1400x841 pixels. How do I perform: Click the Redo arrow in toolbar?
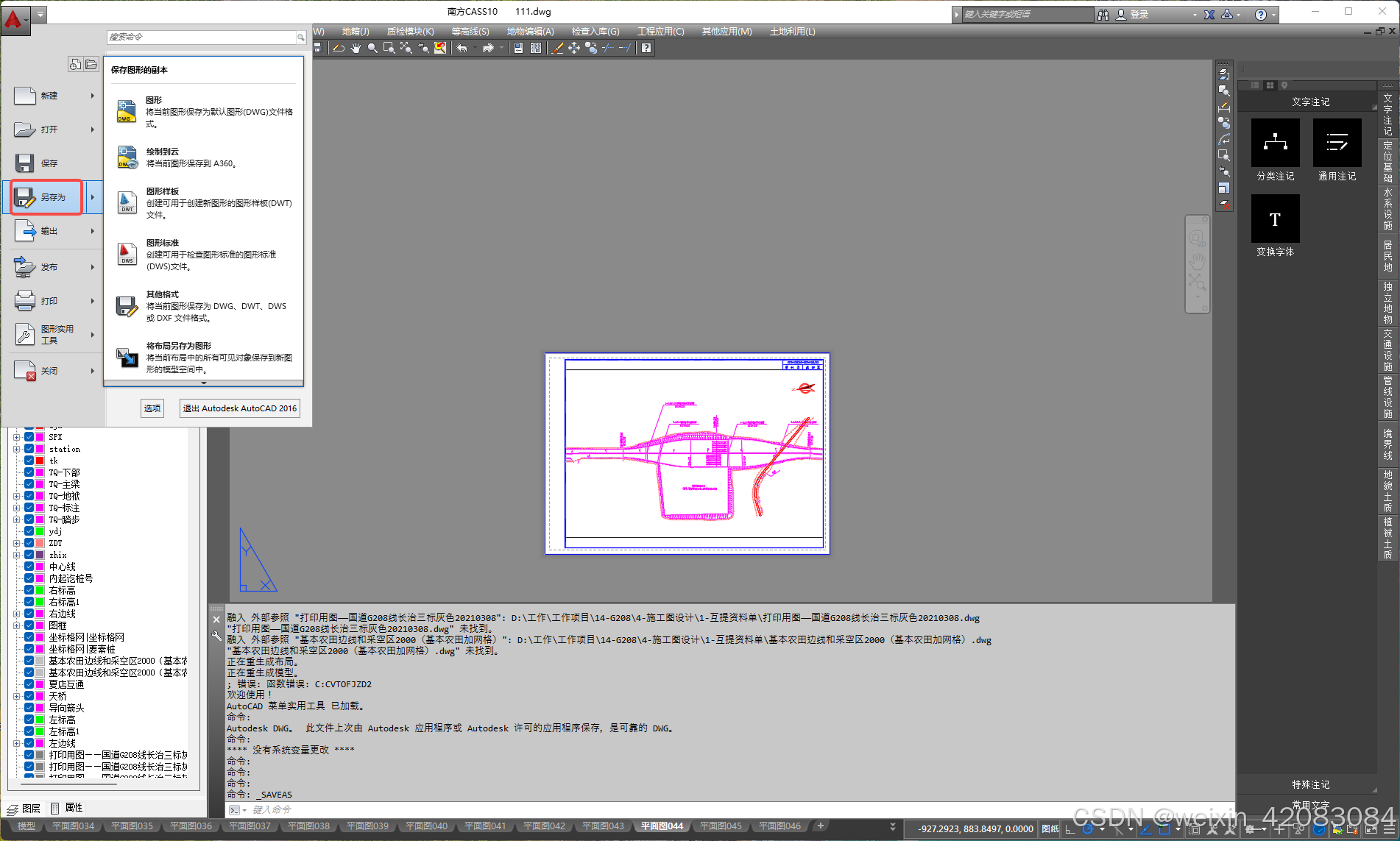[x=488, y=48]
